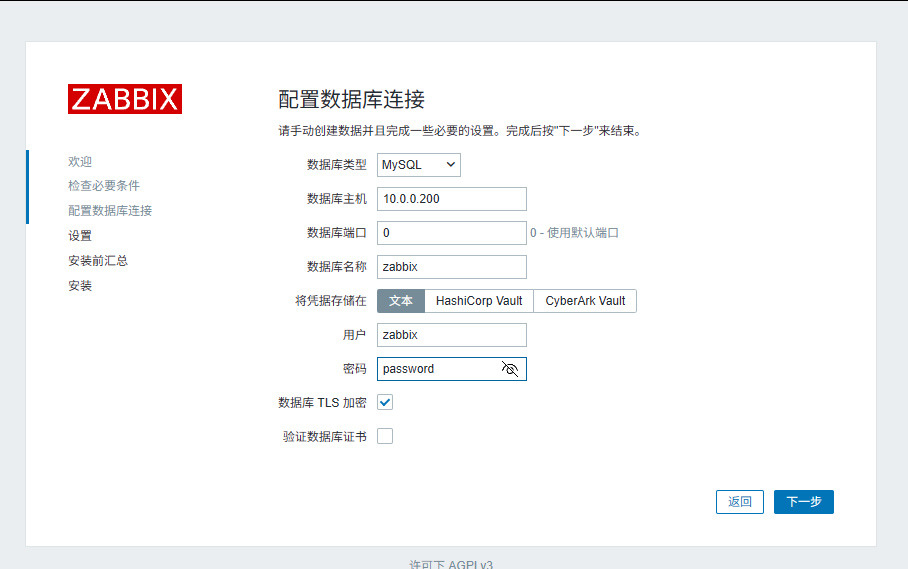
Task: Click the 验证数据库证书 label
Action: 325,437
